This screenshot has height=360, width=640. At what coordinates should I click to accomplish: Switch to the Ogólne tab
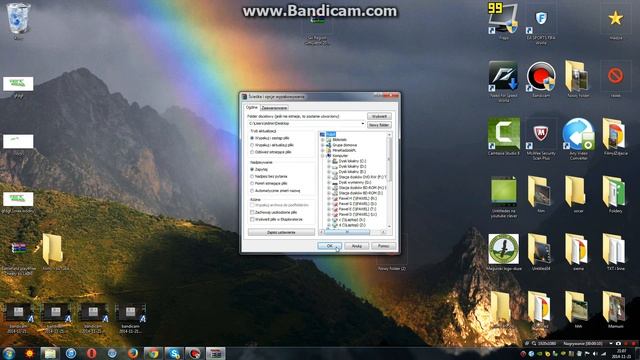pyautogui.click(x=252, y=107)
